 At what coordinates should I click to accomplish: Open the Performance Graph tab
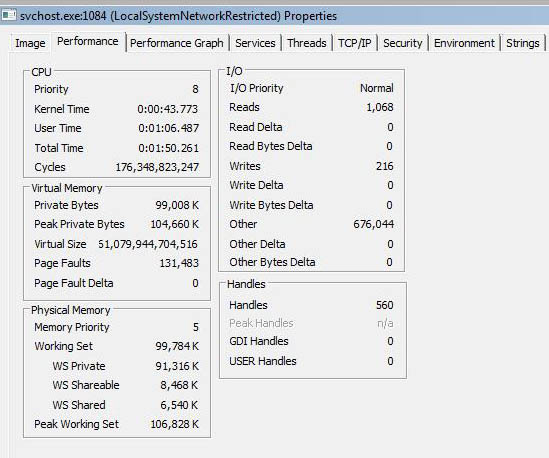[x=177, y=43]
